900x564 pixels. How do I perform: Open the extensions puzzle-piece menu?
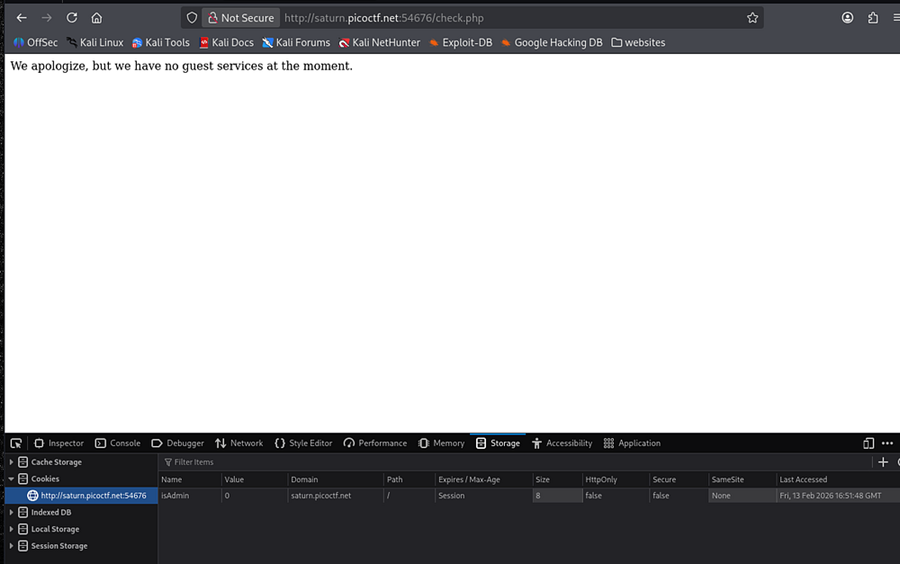pos(873,18)
